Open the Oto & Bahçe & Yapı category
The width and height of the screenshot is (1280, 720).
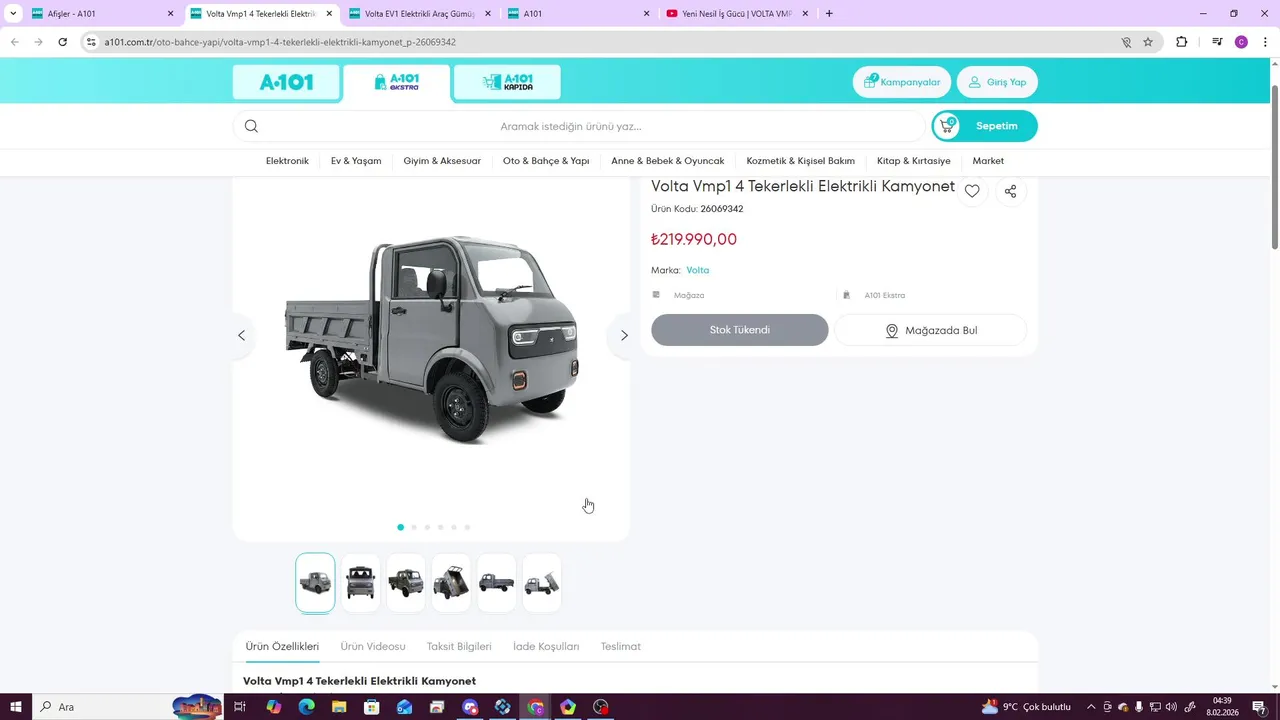point(546,161)
